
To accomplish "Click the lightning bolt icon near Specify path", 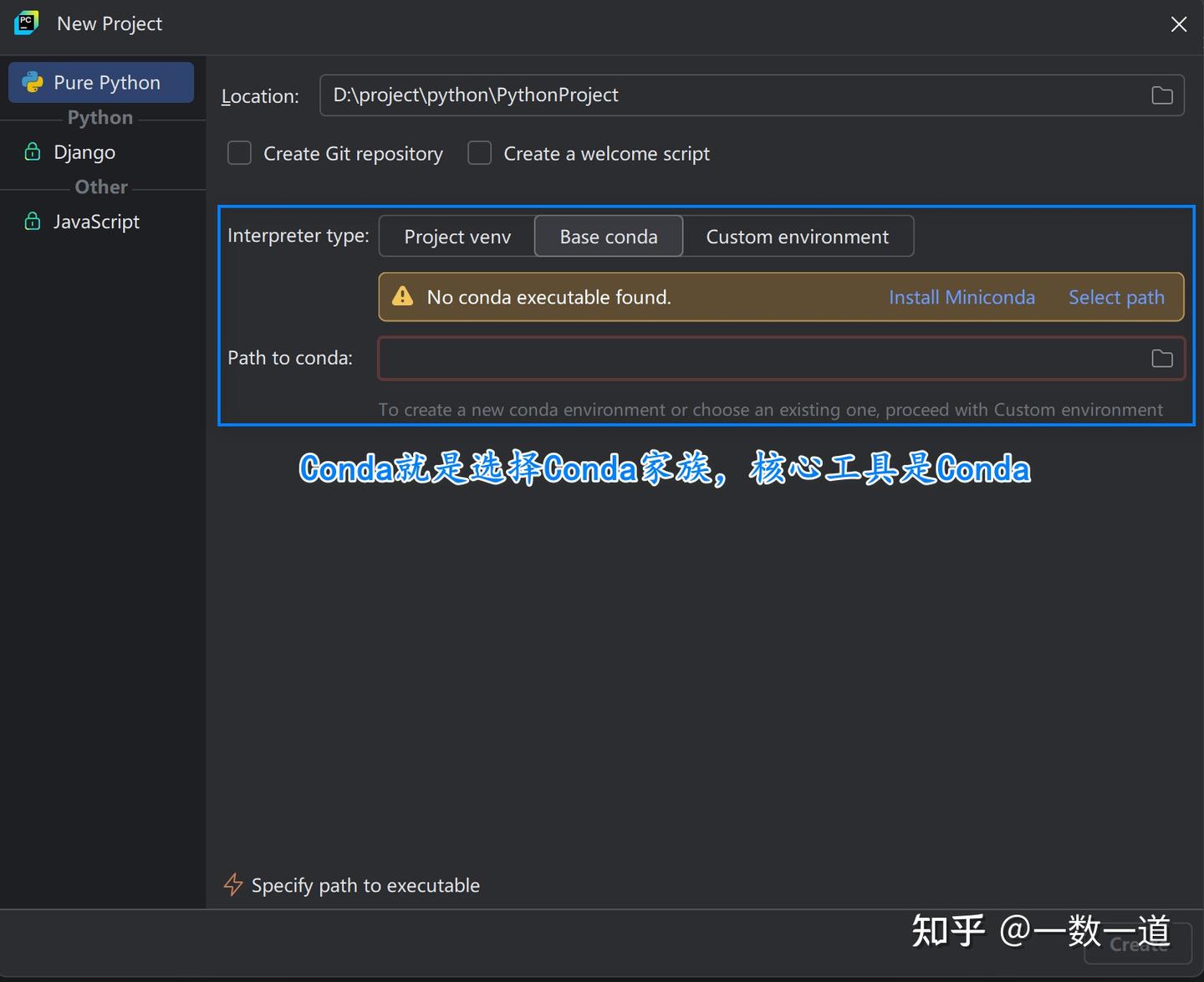I will pyautogui.click(x=233, y=885).
